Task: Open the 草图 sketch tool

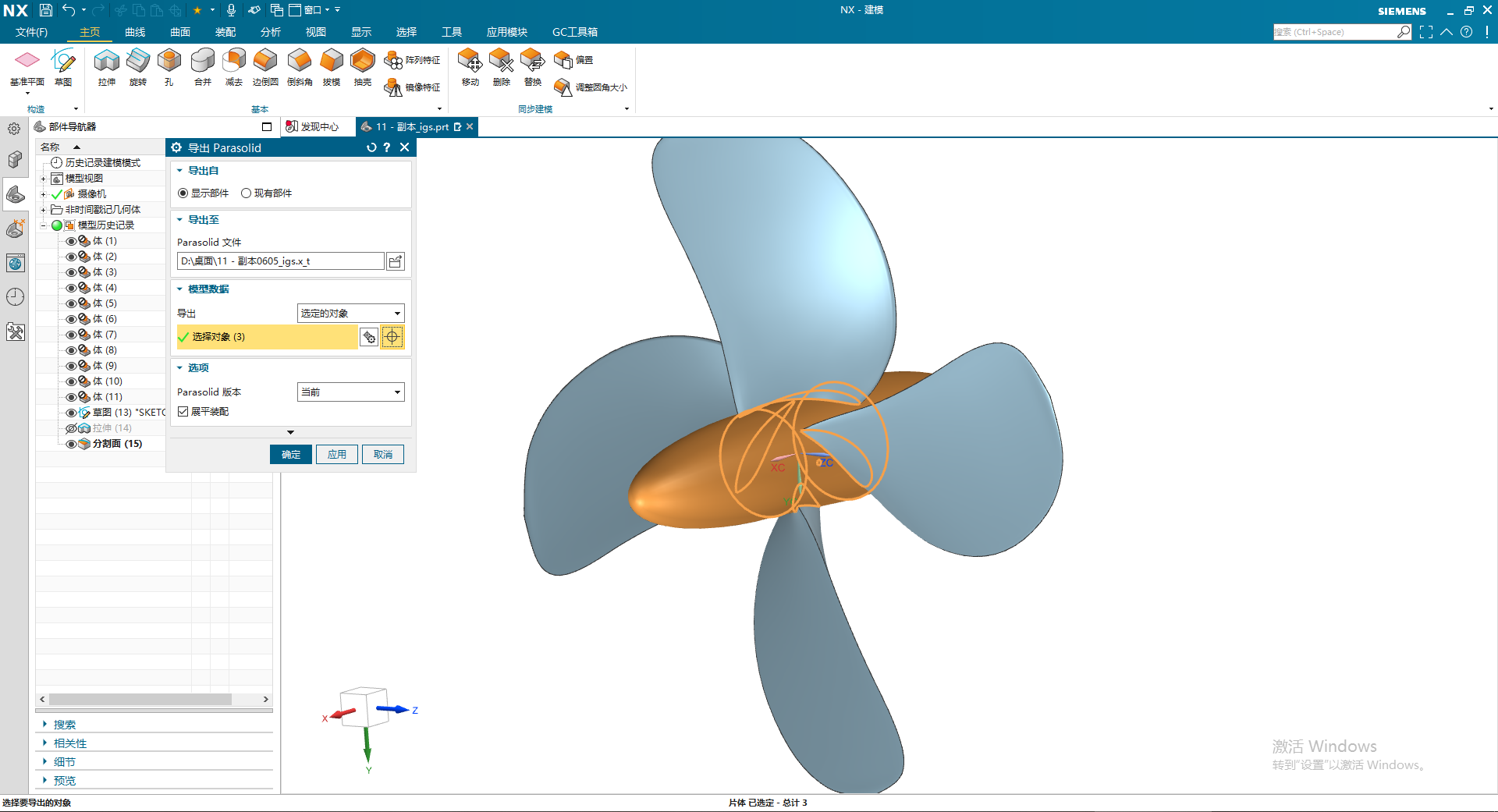Action: click(x=63, y=68)
